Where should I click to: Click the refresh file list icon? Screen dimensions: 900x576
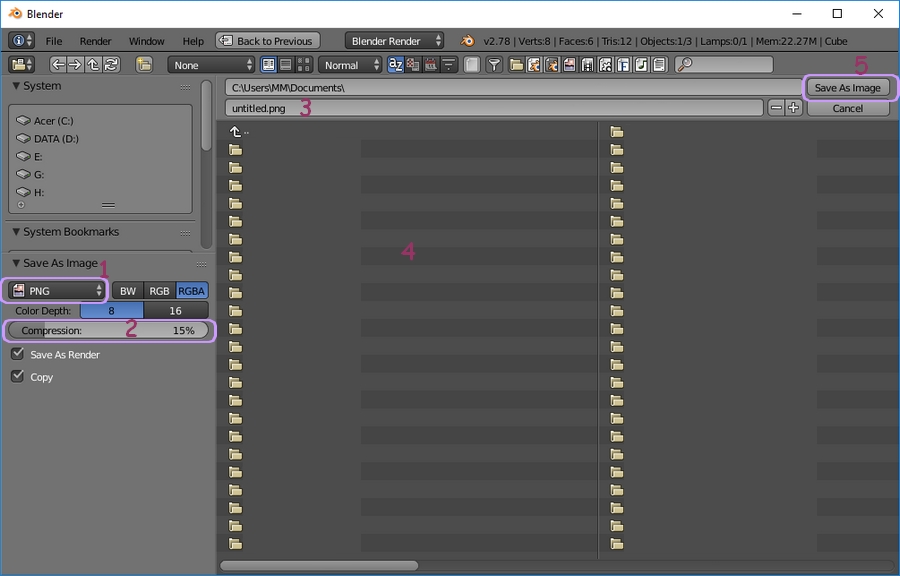[112, 65]
